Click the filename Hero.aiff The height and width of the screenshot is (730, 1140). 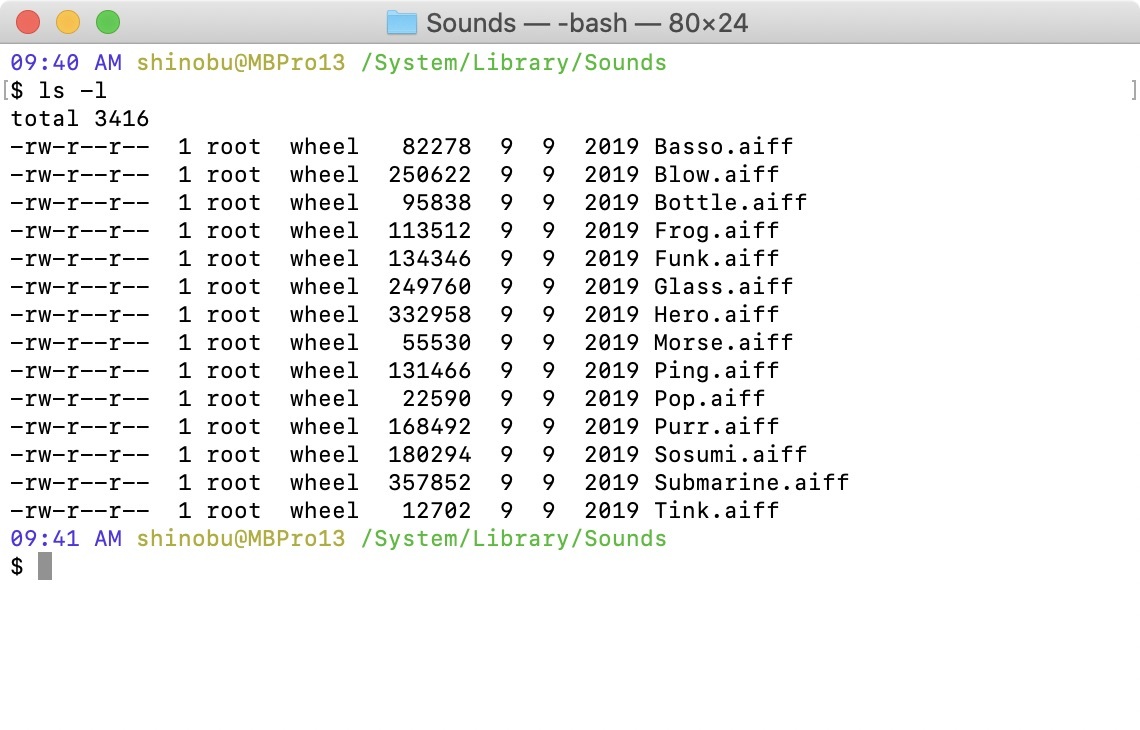click(717, 315)
